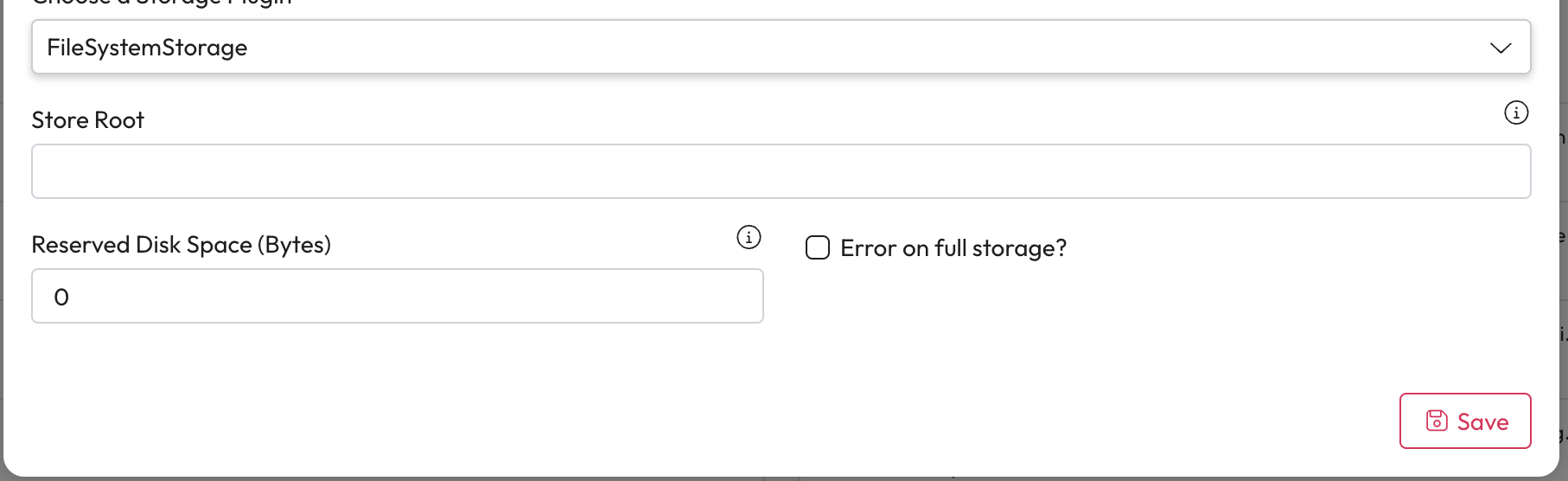1568x481 pixels.
Task: Click the empty area left of Save
Action: 1037,421
